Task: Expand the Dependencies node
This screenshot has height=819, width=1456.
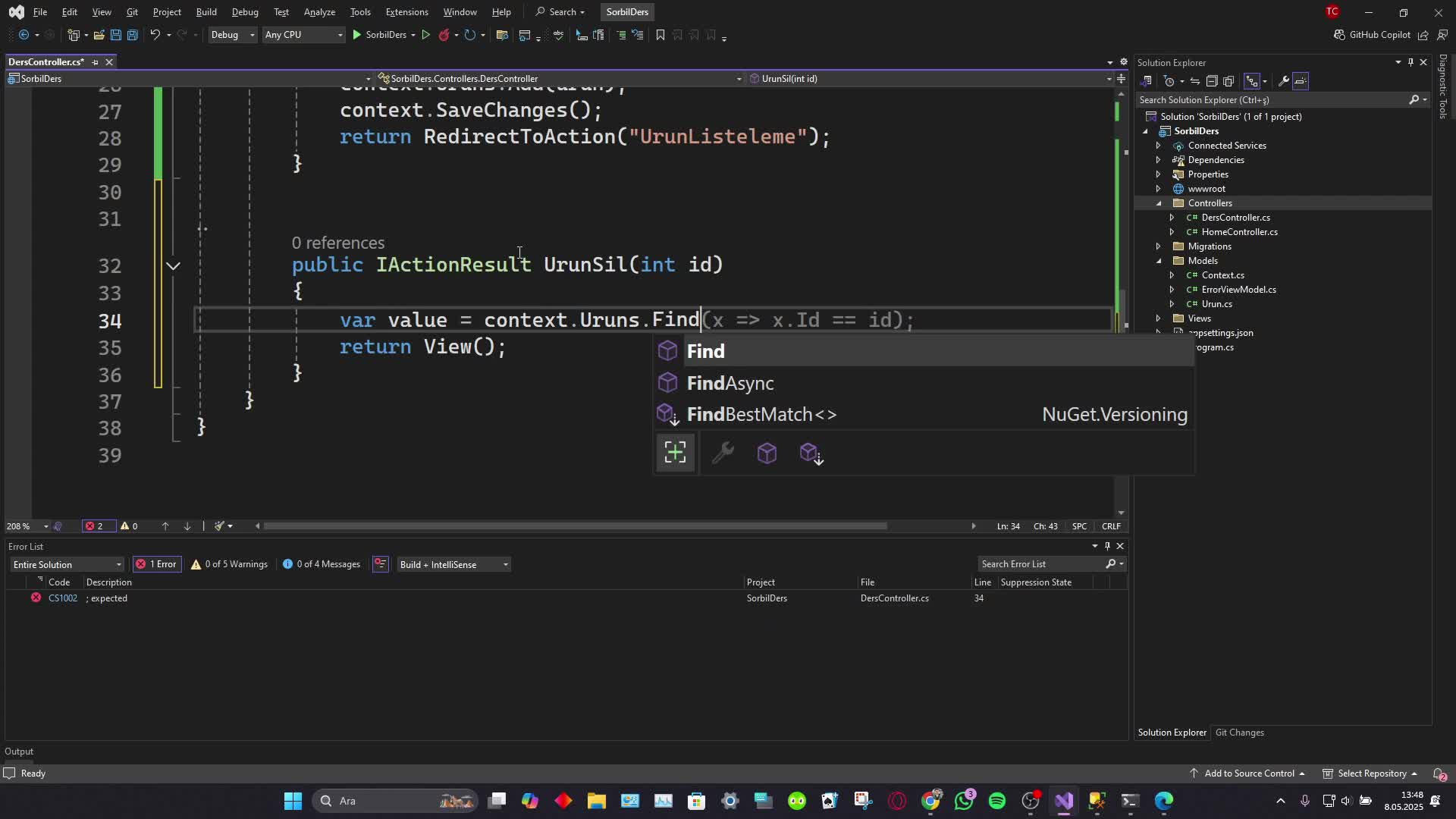Action: tap(1158, 160)
